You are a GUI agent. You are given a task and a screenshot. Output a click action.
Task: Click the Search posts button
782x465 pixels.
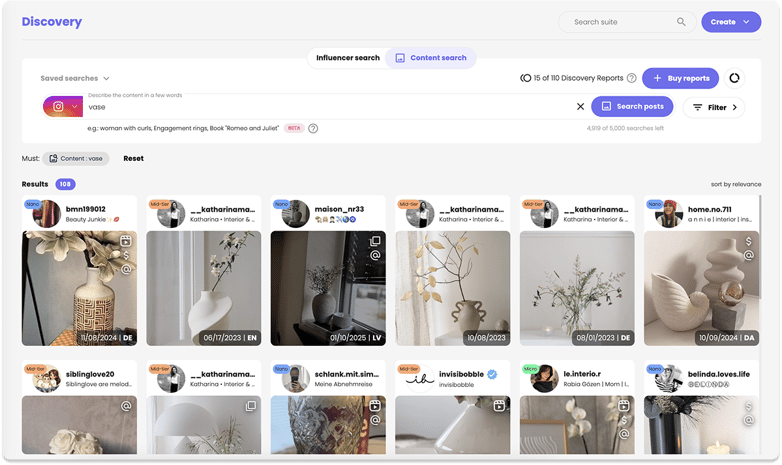click(632, 106)
